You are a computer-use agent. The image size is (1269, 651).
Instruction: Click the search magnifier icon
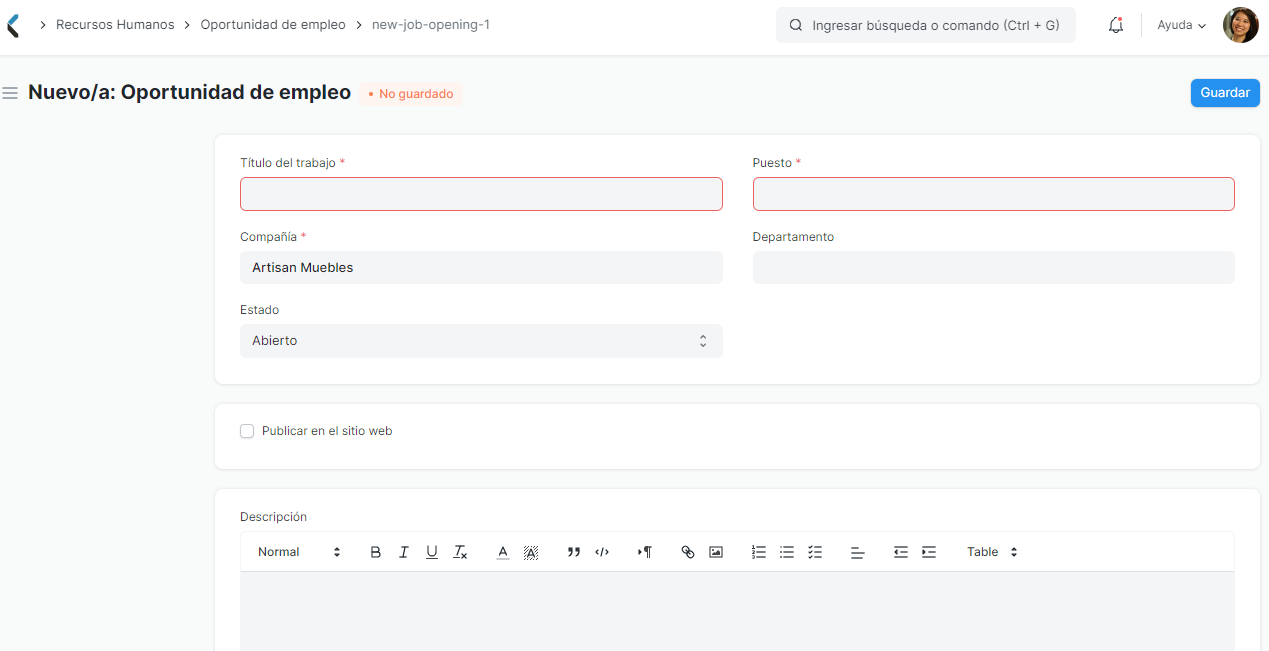tap(796, 26)
